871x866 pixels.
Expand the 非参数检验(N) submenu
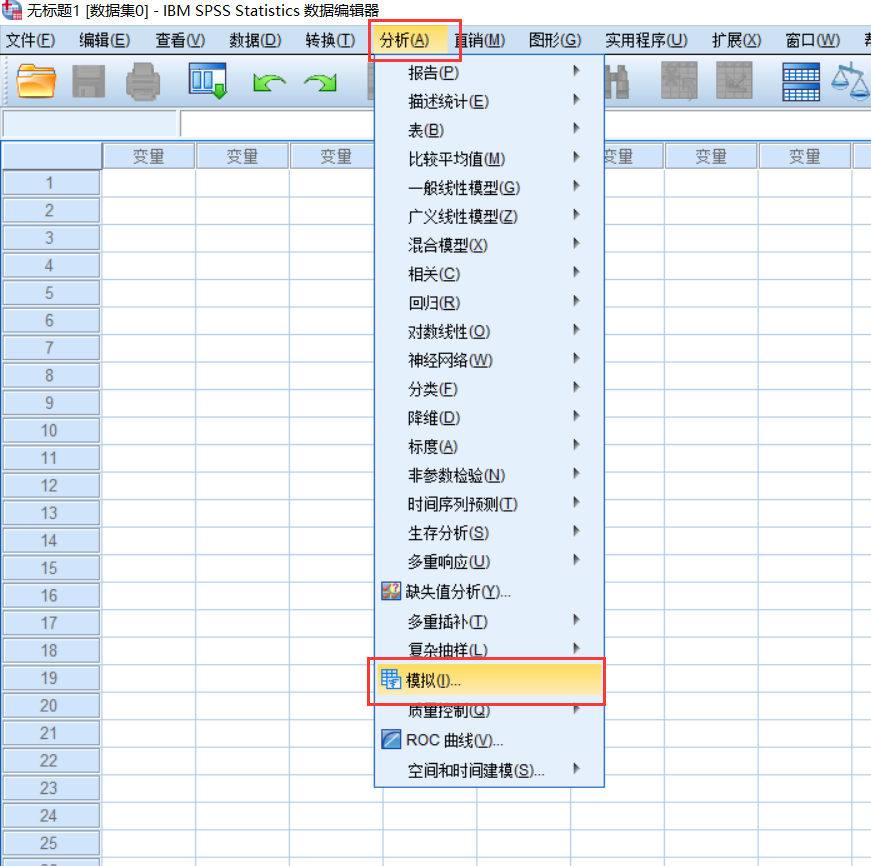click(x=489, y=476)
